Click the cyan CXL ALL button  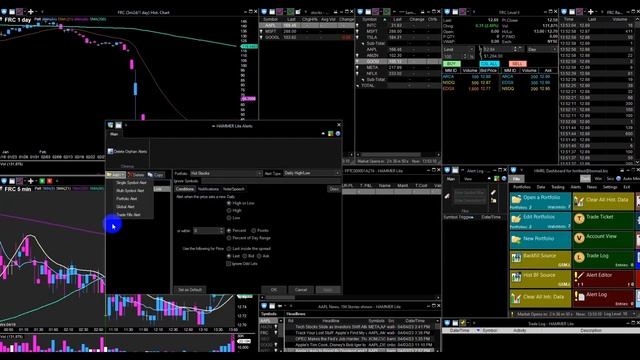(x=489, y=64)
